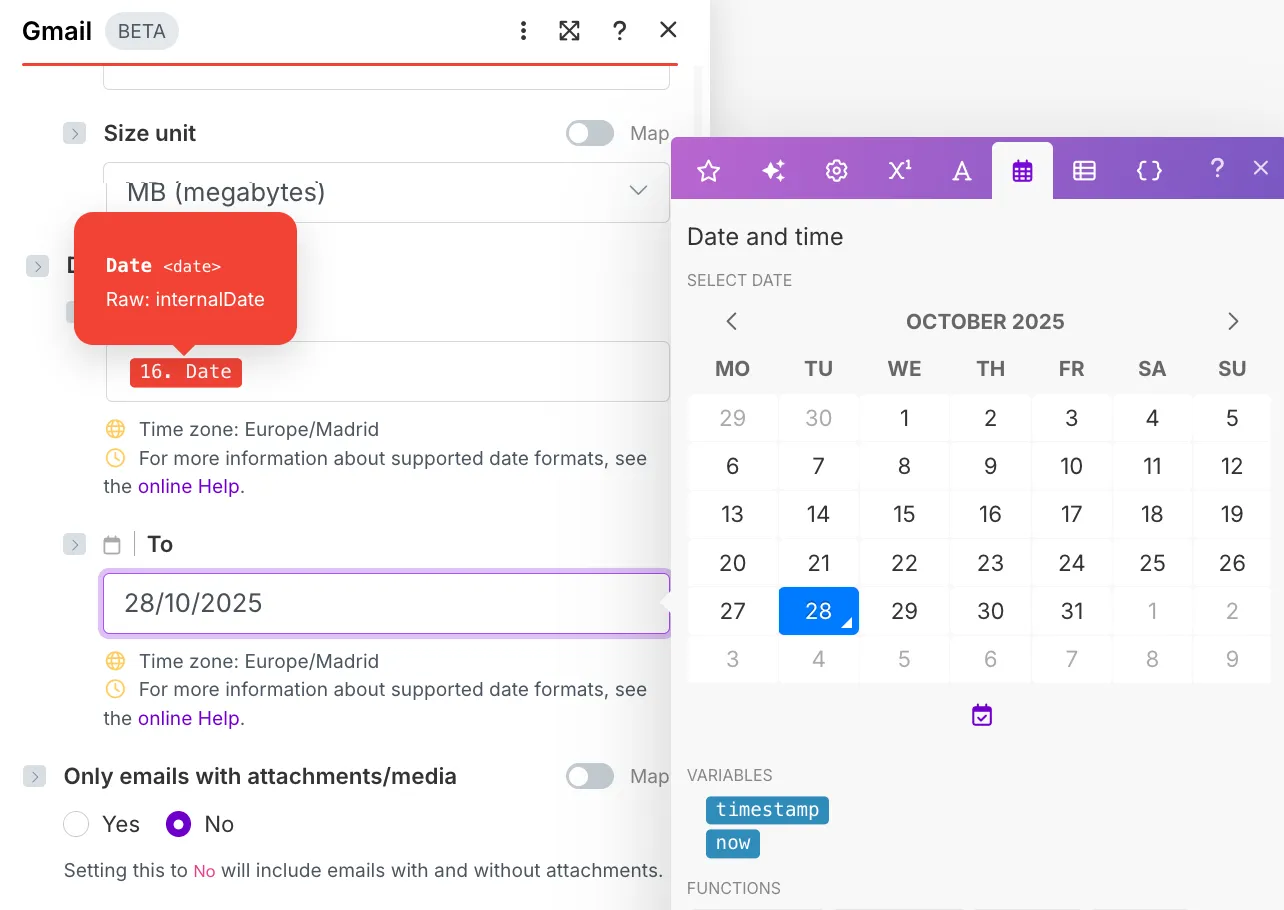Go to next month in calendar
Screen dimensions: 1284x910
(1233, 321)
